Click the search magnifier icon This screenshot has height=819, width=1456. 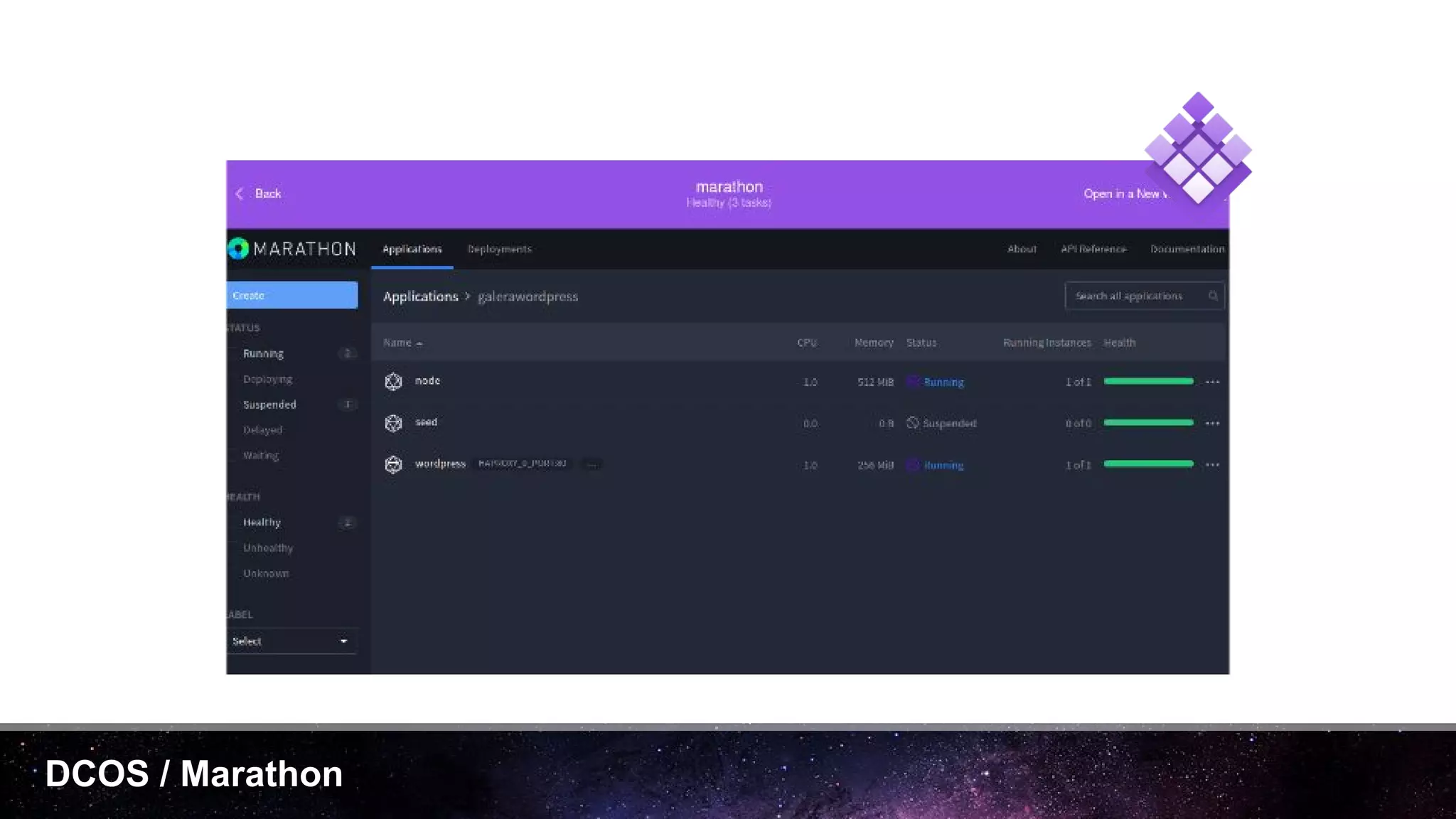(1213, 296)
